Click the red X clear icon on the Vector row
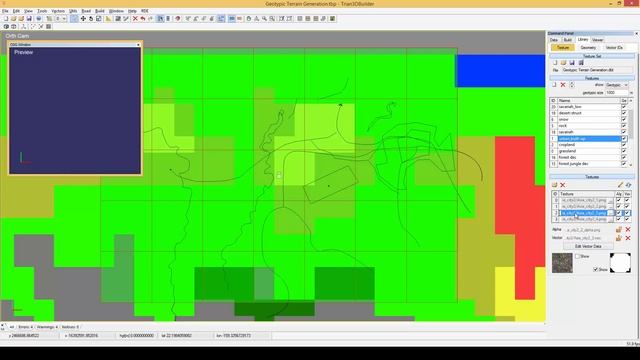 tap(628, 238)
